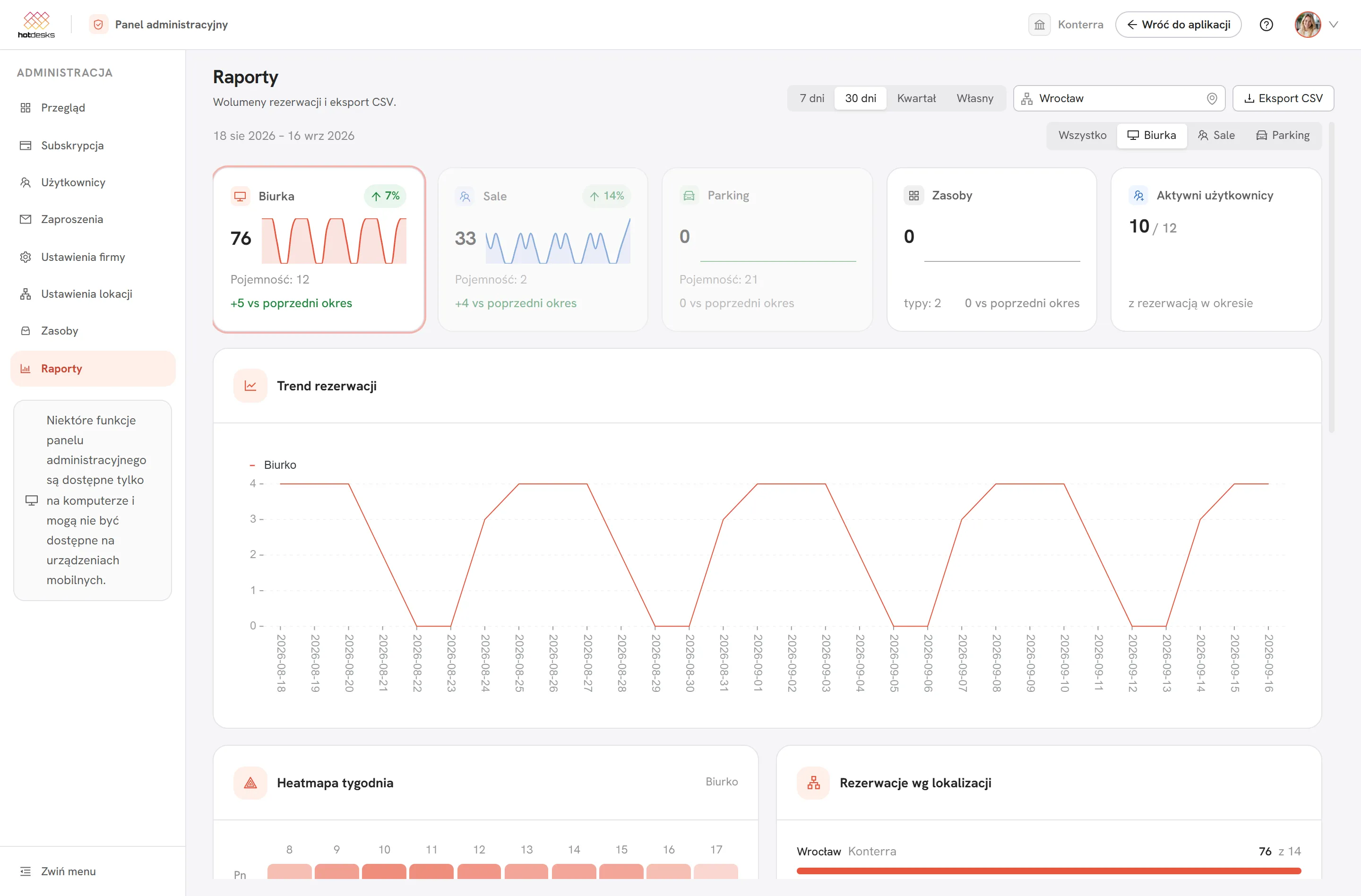
Task: Select the Sale summary card
Action: [543, 250]
